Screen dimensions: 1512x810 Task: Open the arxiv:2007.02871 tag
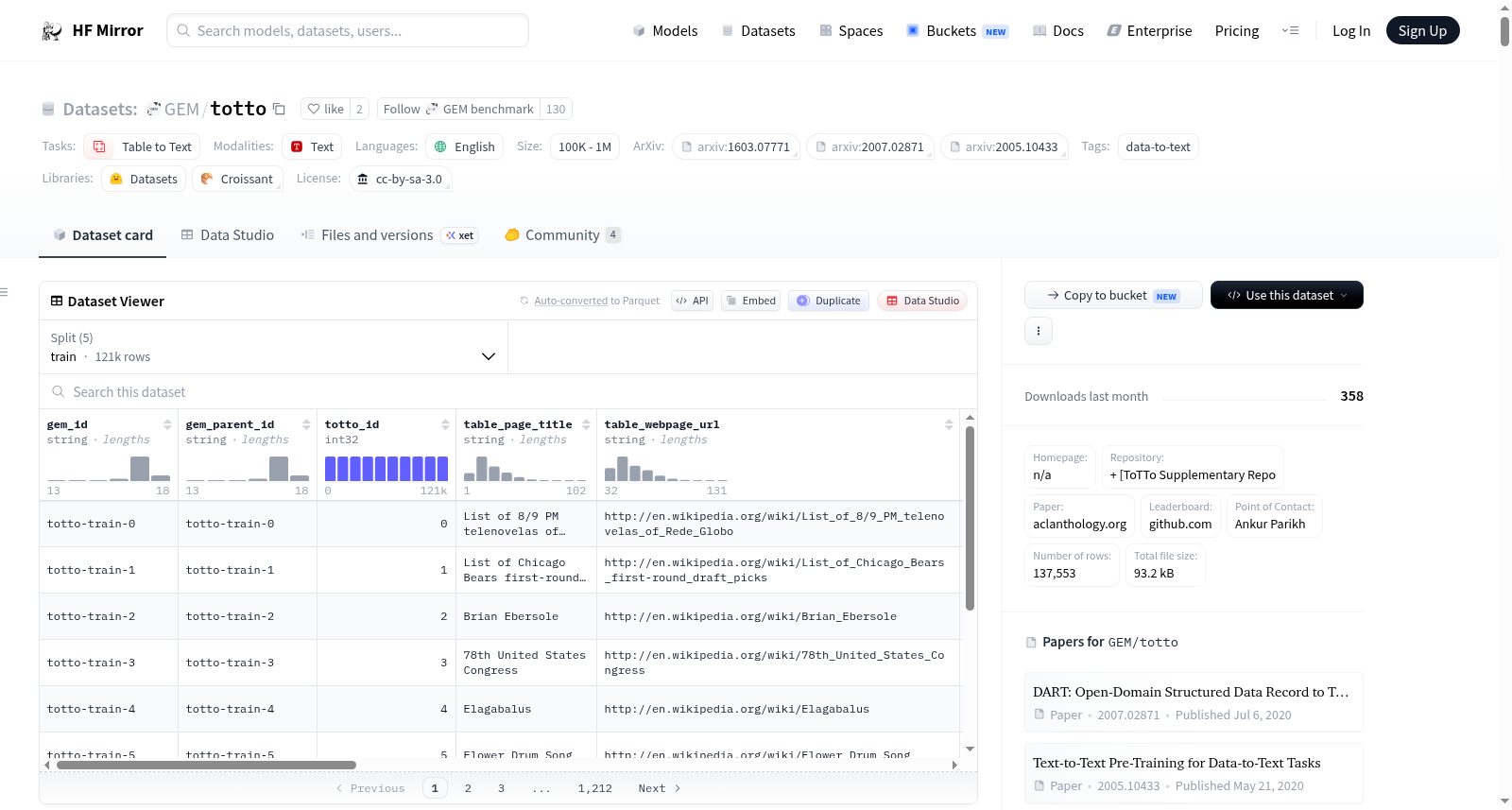click(x=870, y=146)
